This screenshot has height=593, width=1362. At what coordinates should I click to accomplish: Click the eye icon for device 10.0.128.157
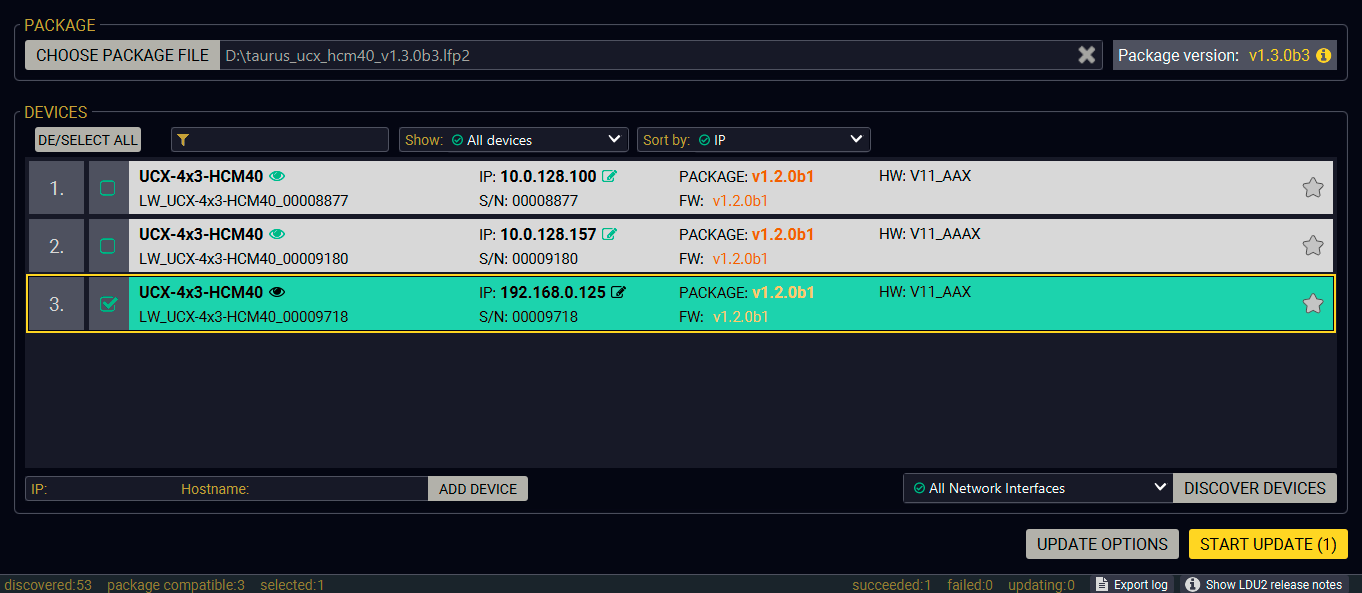pyautogui.click(x=277, y=235)
